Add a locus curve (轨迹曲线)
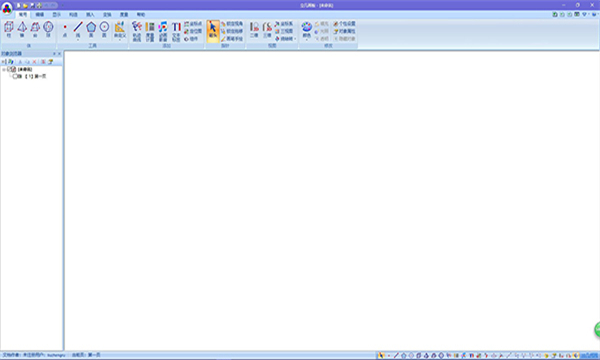 pos(137,31)
